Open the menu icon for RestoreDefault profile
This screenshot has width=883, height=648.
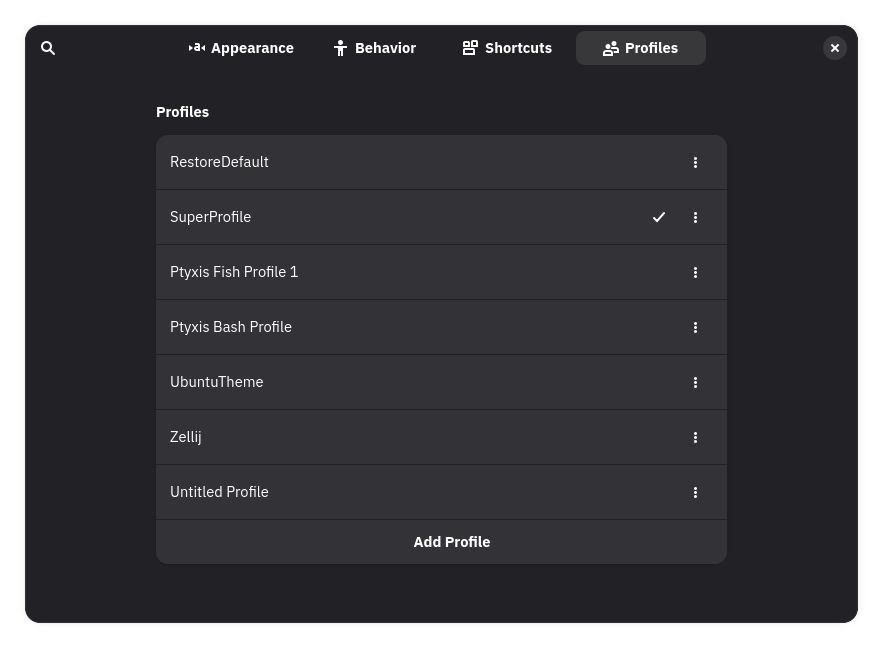pyautogui.click(x=695, y=162)
